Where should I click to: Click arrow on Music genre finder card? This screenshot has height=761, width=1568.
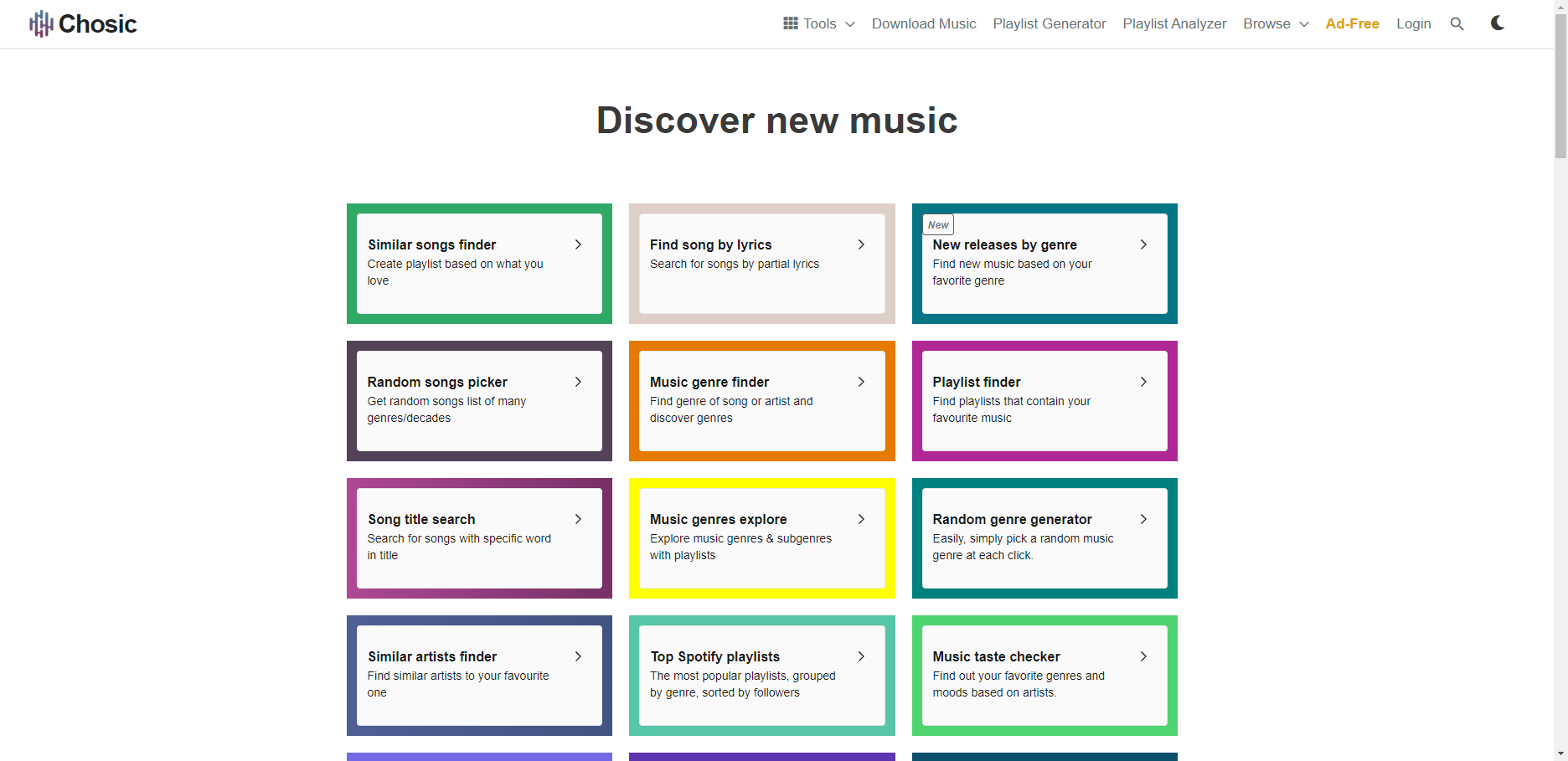pyautogui.click(x=861, y=382)
